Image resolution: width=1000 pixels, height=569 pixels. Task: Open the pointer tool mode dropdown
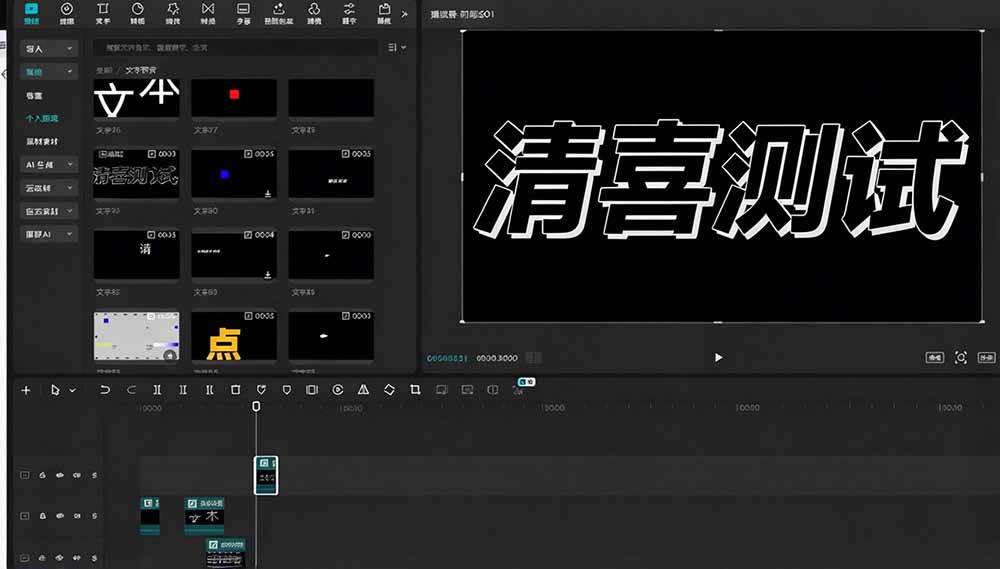click(73, 390)
